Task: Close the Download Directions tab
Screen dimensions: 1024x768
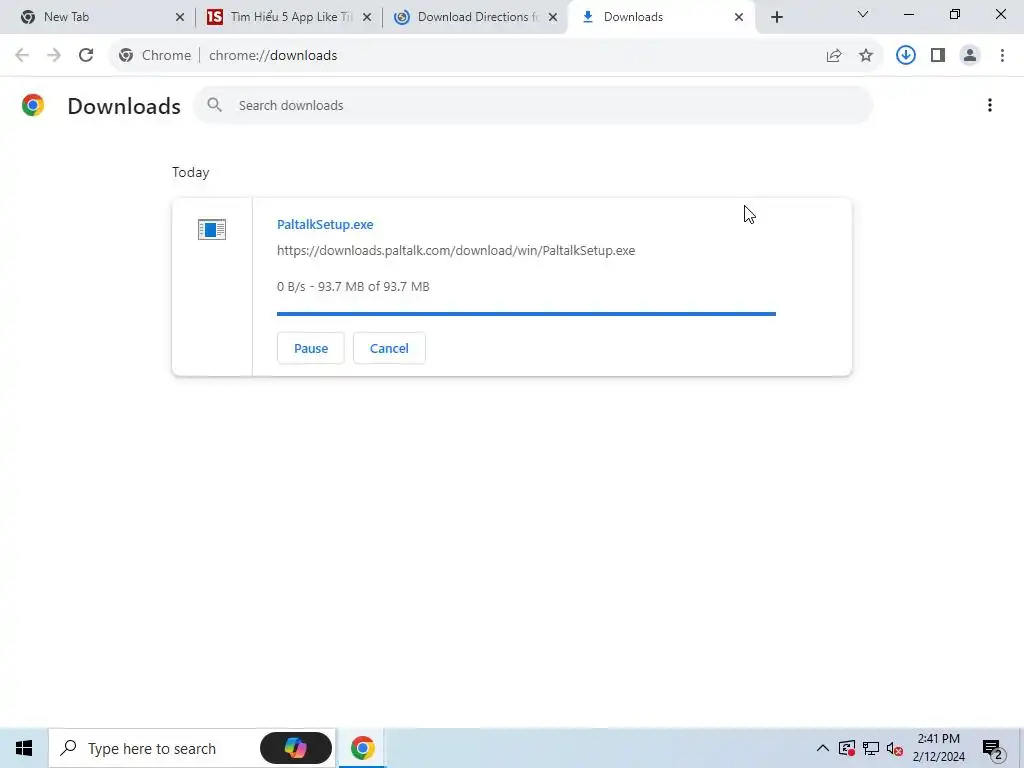Action: tap(553, 18)
